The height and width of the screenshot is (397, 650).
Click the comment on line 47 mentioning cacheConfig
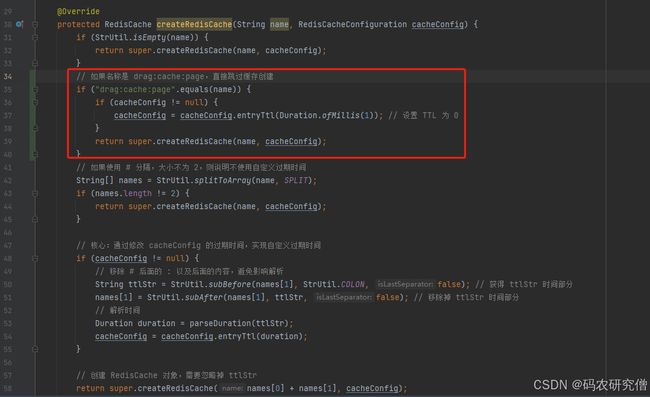198,245
